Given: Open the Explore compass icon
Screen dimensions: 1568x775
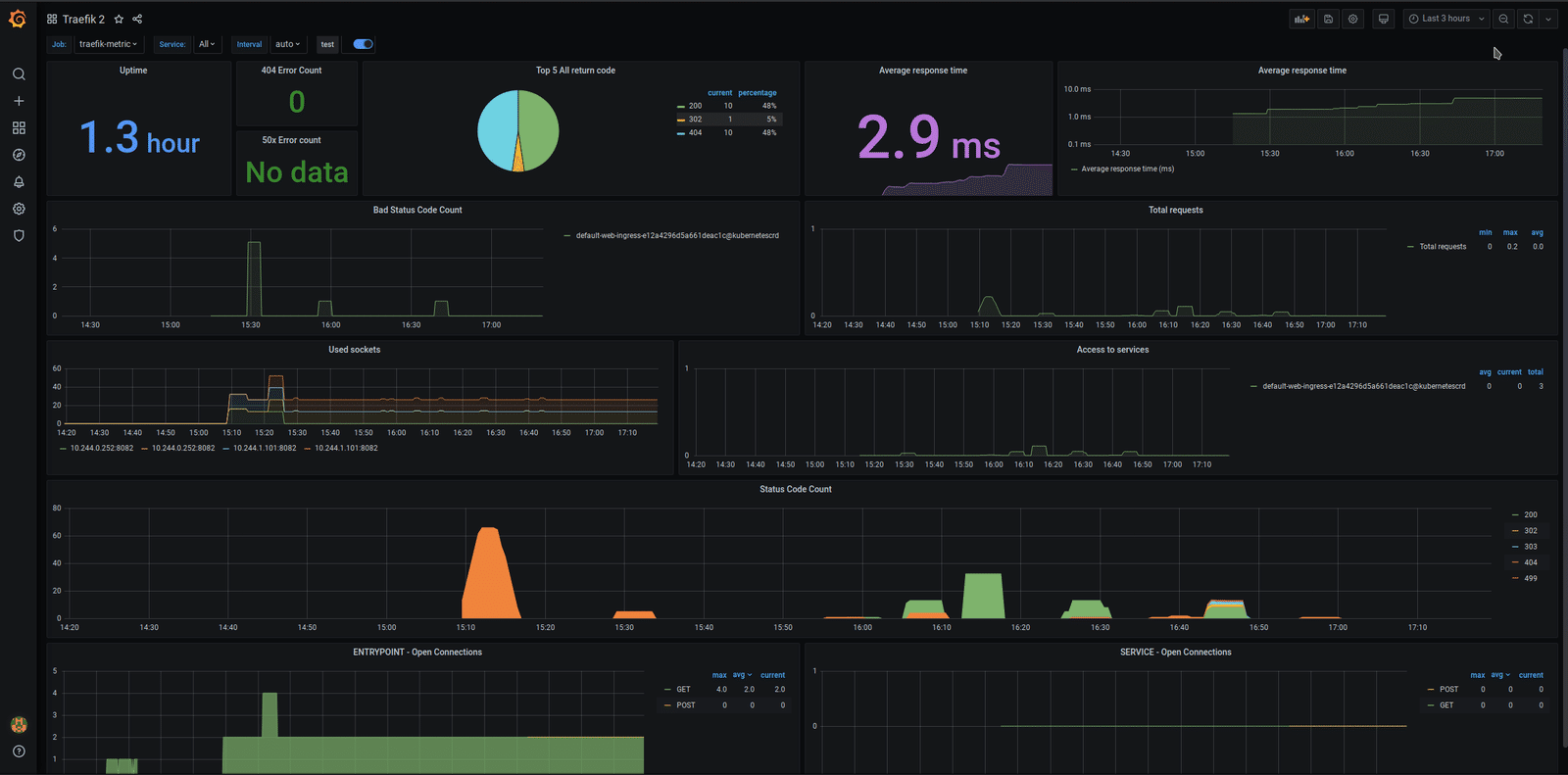Looking at the screenshot, I should coord(19,155).
